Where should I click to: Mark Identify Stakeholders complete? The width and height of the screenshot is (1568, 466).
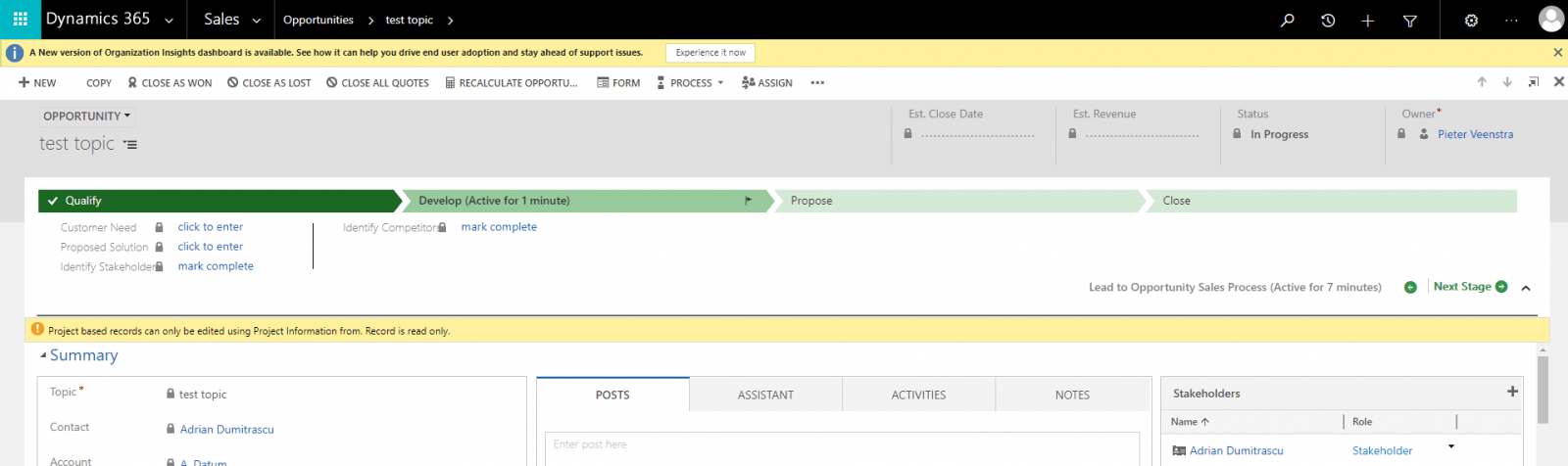[216, 266]
